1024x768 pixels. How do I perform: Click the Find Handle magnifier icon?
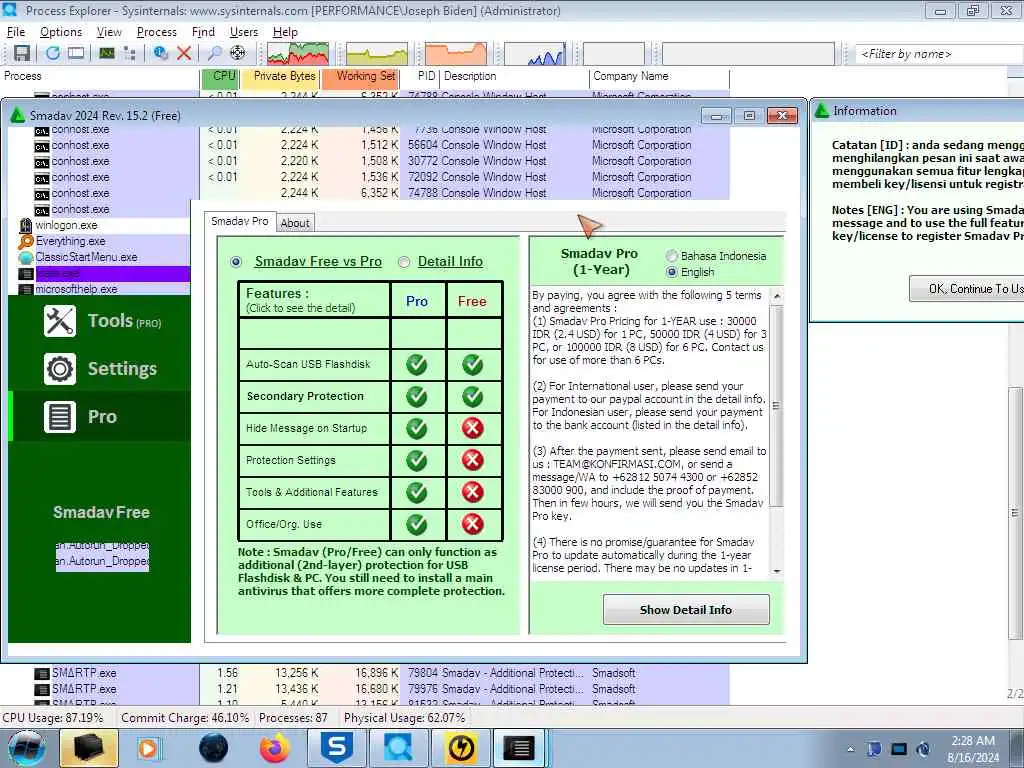coord(214,54)
